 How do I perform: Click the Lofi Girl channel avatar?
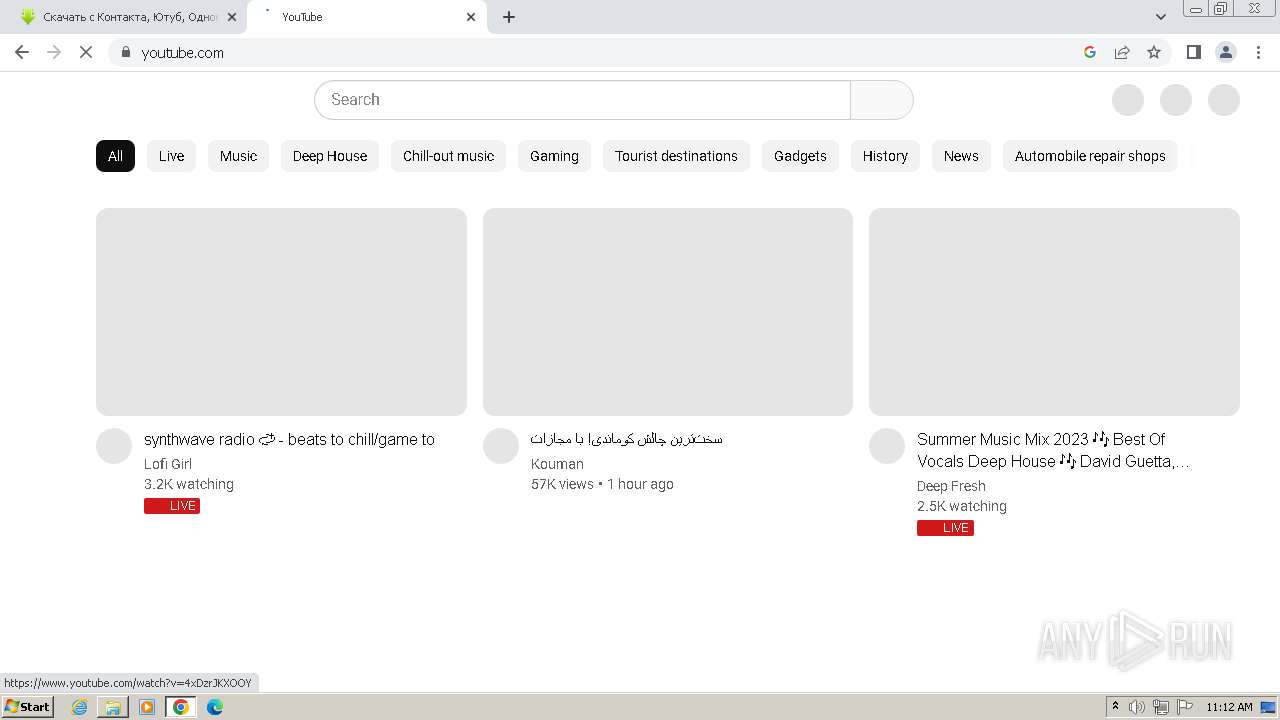114,446
